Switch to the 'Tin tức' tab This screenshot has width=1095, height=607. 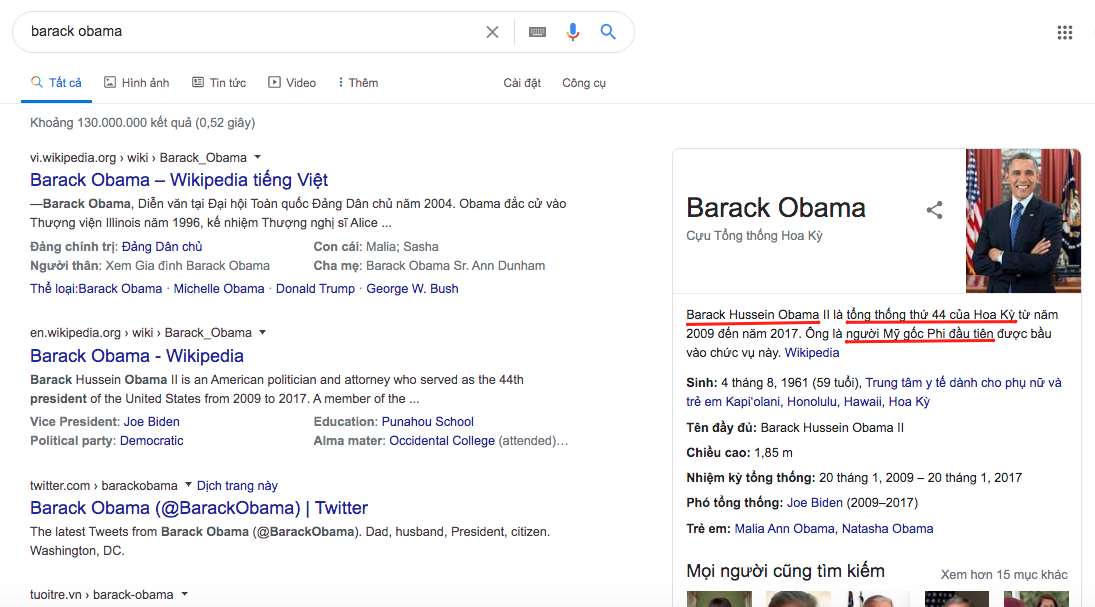(219, 82)
